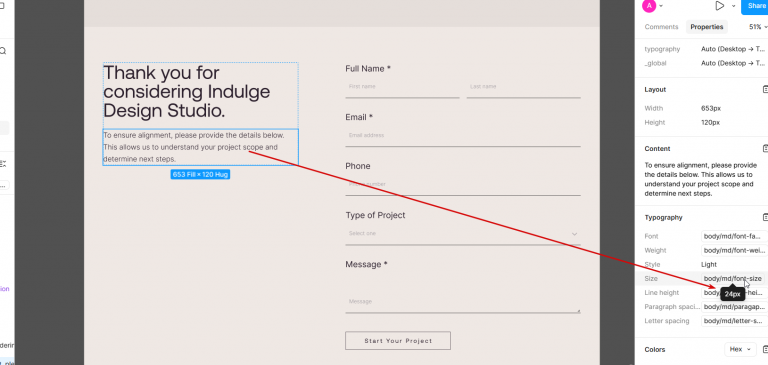The width and height of the screenshot is (768, 365).
Task: Click the Email * label on canvas
Action: (x=359, y=117)
